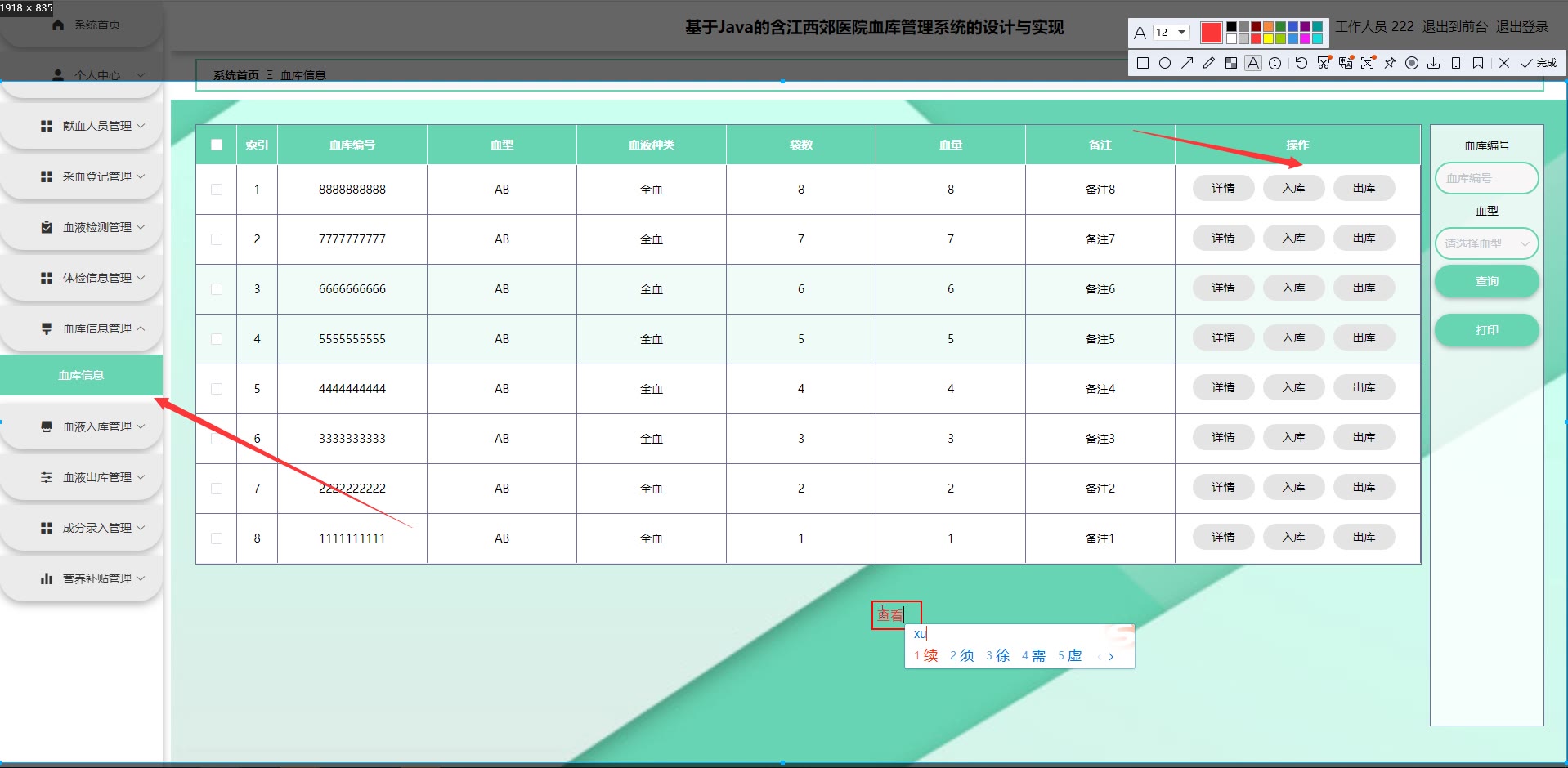This screenshot has width=1568, height=768.
Task: Click the 查询 search button
Action: click(x=1487, y=281)
